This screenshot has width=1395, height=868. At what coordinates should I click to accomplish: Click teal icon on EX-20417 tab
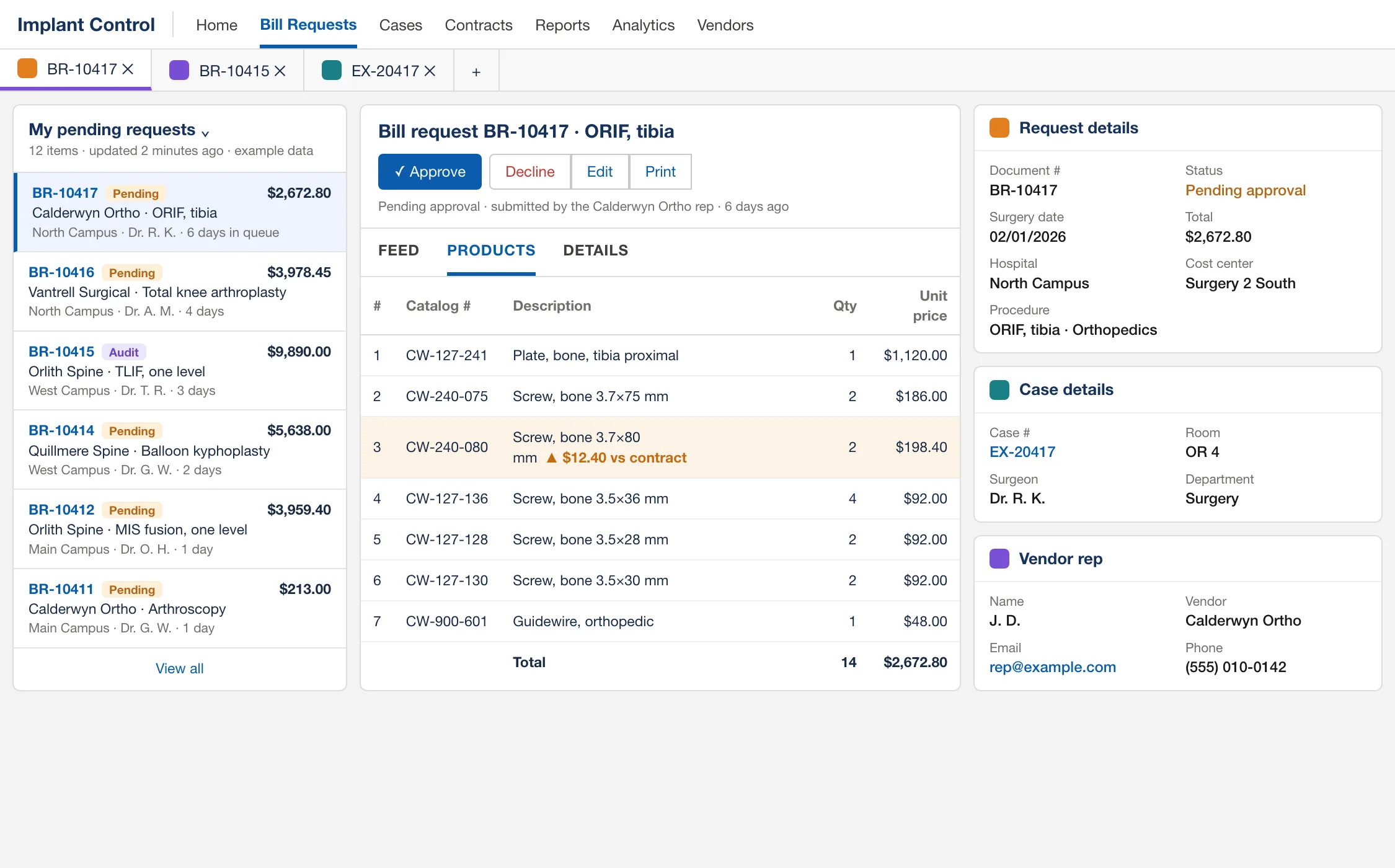(x=332, y=71)
